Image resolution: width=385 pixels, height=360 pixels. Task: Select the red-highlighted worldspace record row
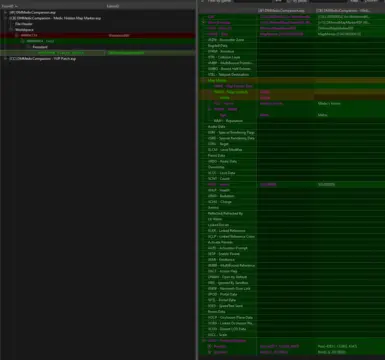[x=97, y=35]
